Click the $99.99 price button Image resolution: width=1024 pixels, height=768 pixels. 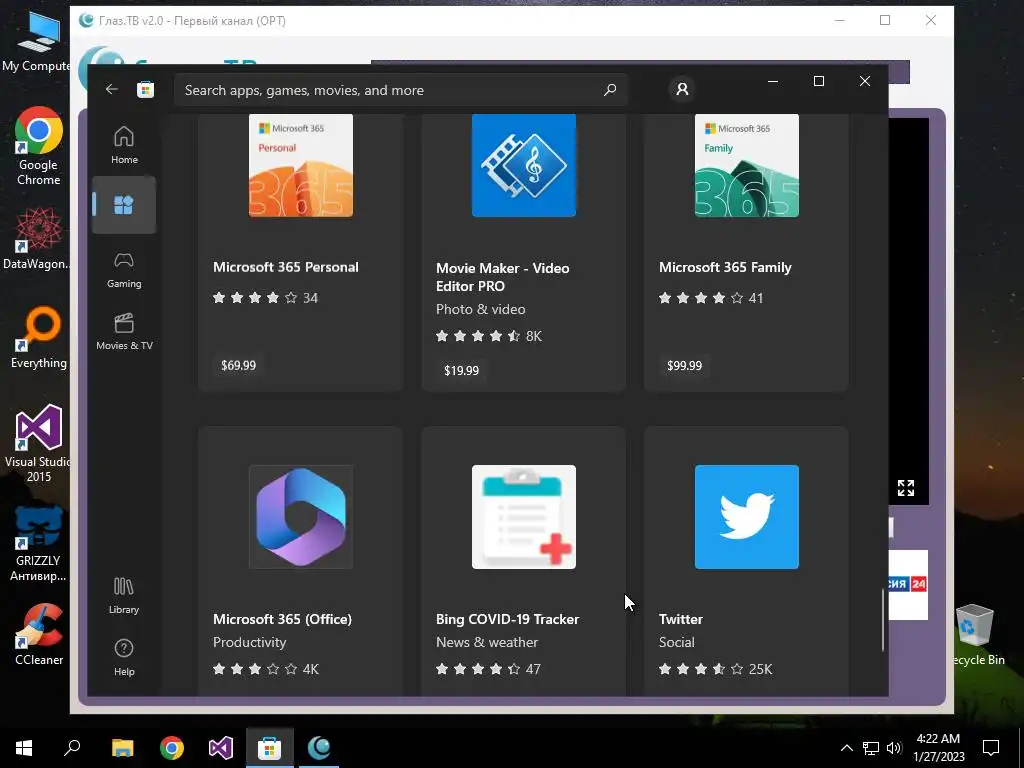click(684, 366)
